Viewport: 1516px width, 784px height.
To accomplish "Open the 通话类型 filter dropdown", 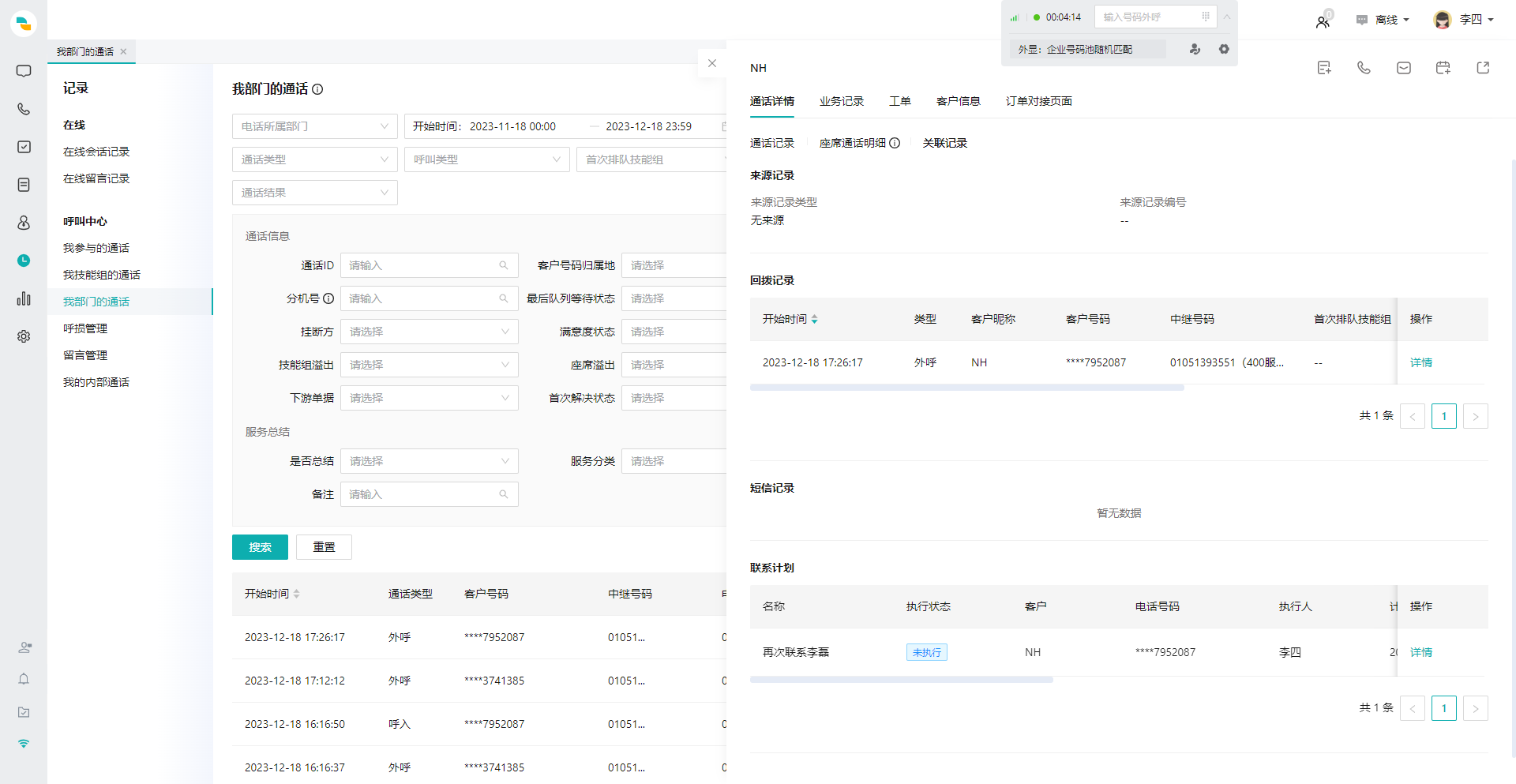I will coord(315,159).
